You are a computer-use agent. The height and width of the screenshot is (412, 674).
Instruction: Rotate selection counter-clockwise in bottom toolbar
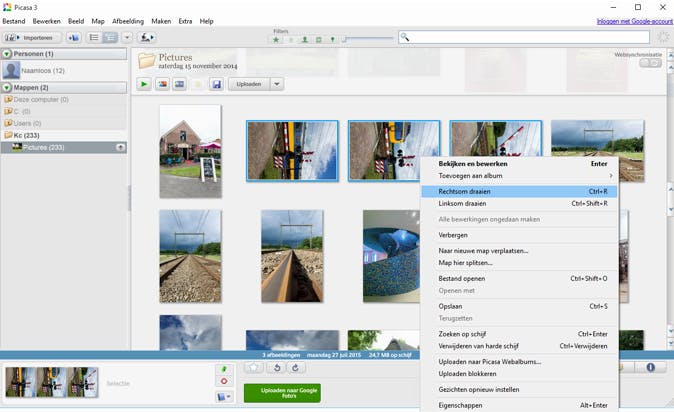(277, 368)
